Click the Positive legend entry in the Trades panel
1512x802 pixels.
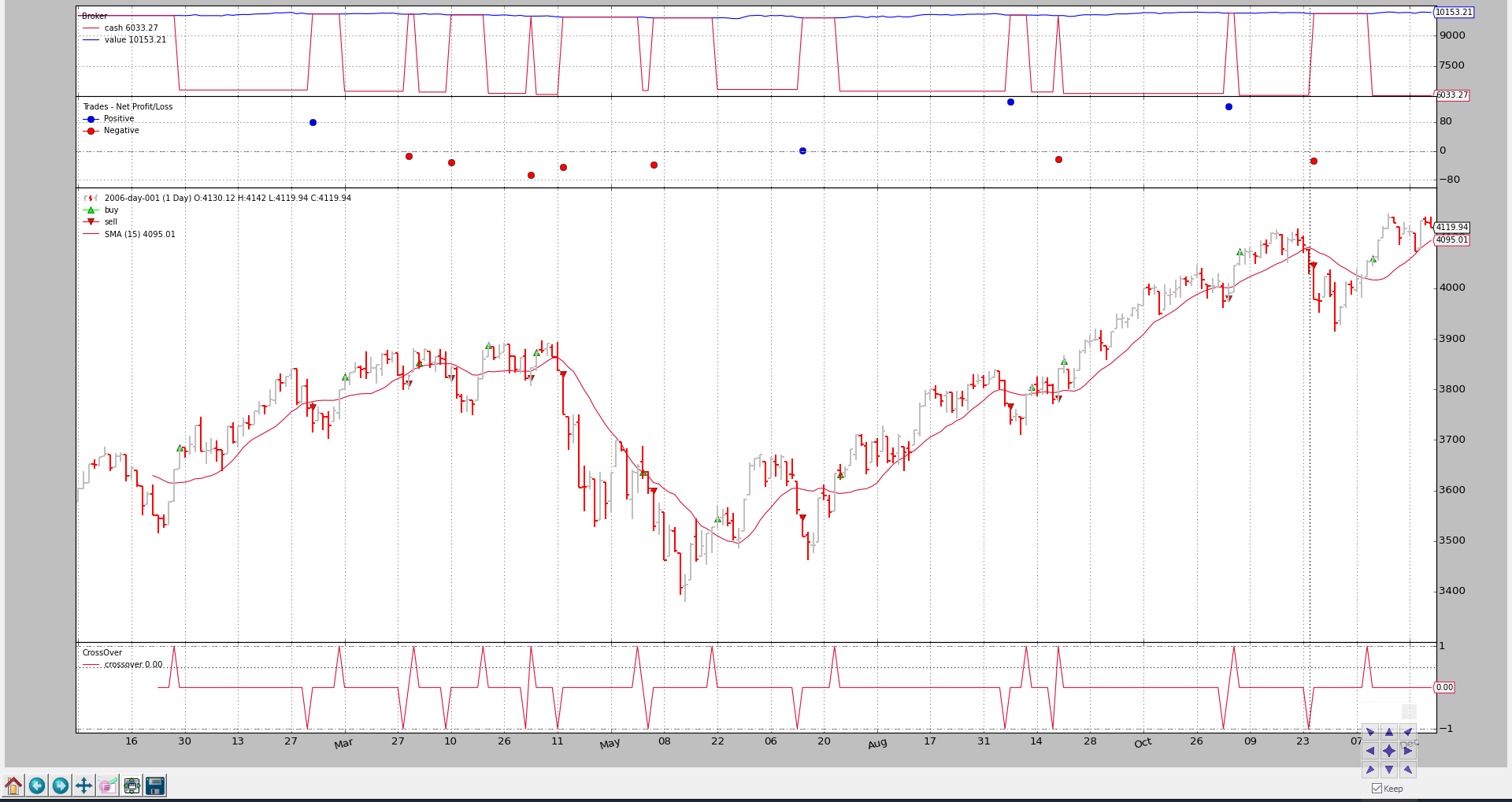tap(118, 119)
